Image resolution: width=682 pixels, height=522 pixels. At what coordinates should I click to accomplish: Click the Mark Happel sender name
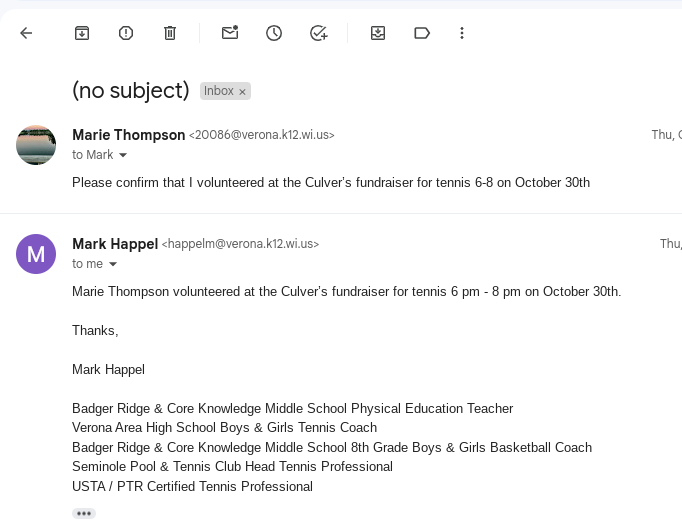(x=115, y=243)
